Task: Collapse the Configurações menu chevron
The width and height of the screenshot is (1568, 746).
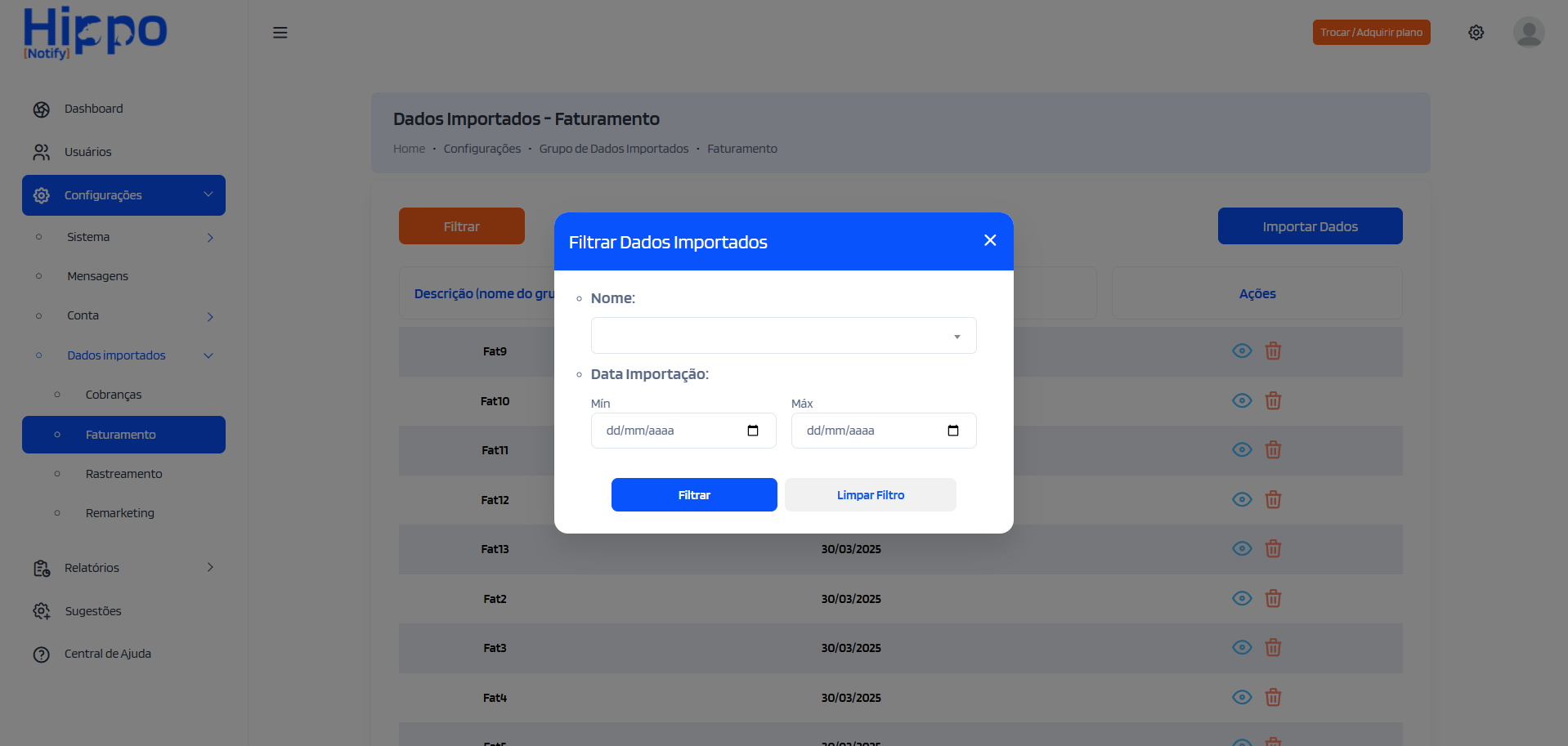Action: pos(208,194)
